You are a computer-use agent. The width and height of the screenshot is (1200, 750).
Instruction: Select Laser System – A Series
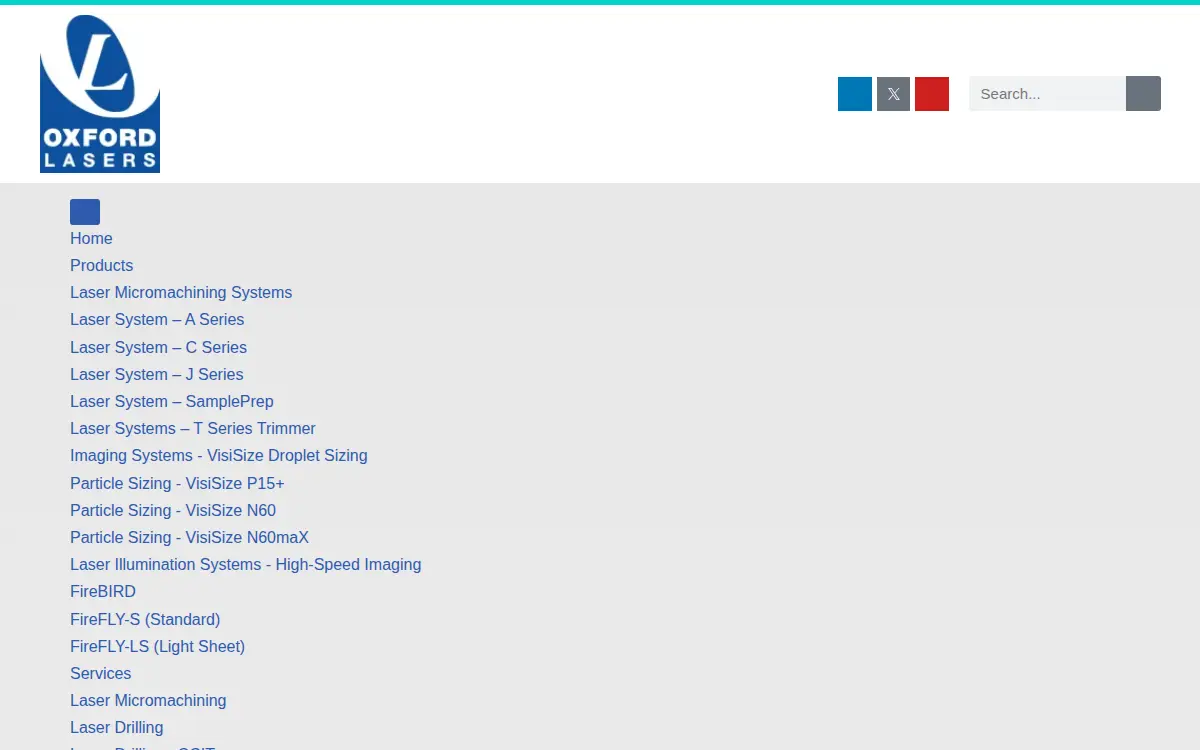(157, 319)
